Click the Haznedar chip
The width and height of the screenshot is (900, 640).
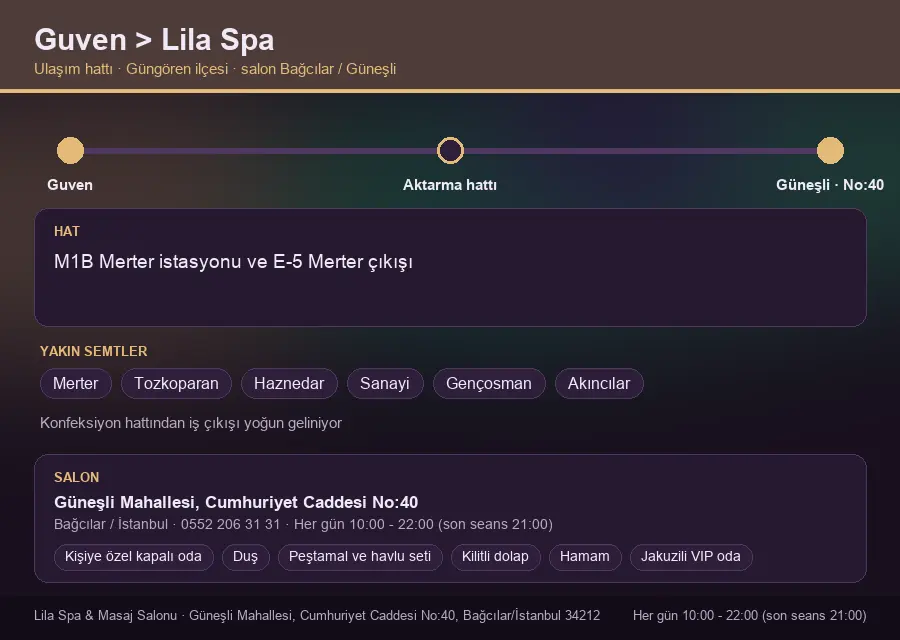click(x=289, y=383)
